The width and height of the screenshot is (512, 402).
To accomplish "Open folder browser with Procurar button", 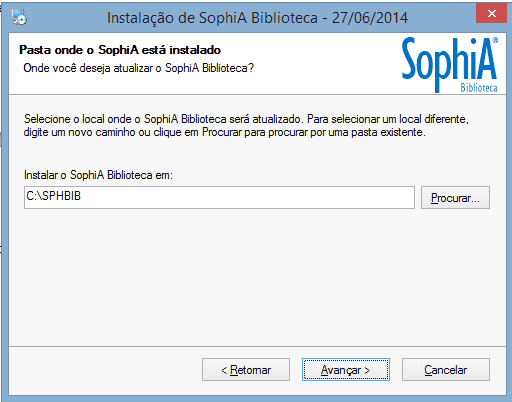I will tap(455, 198).
